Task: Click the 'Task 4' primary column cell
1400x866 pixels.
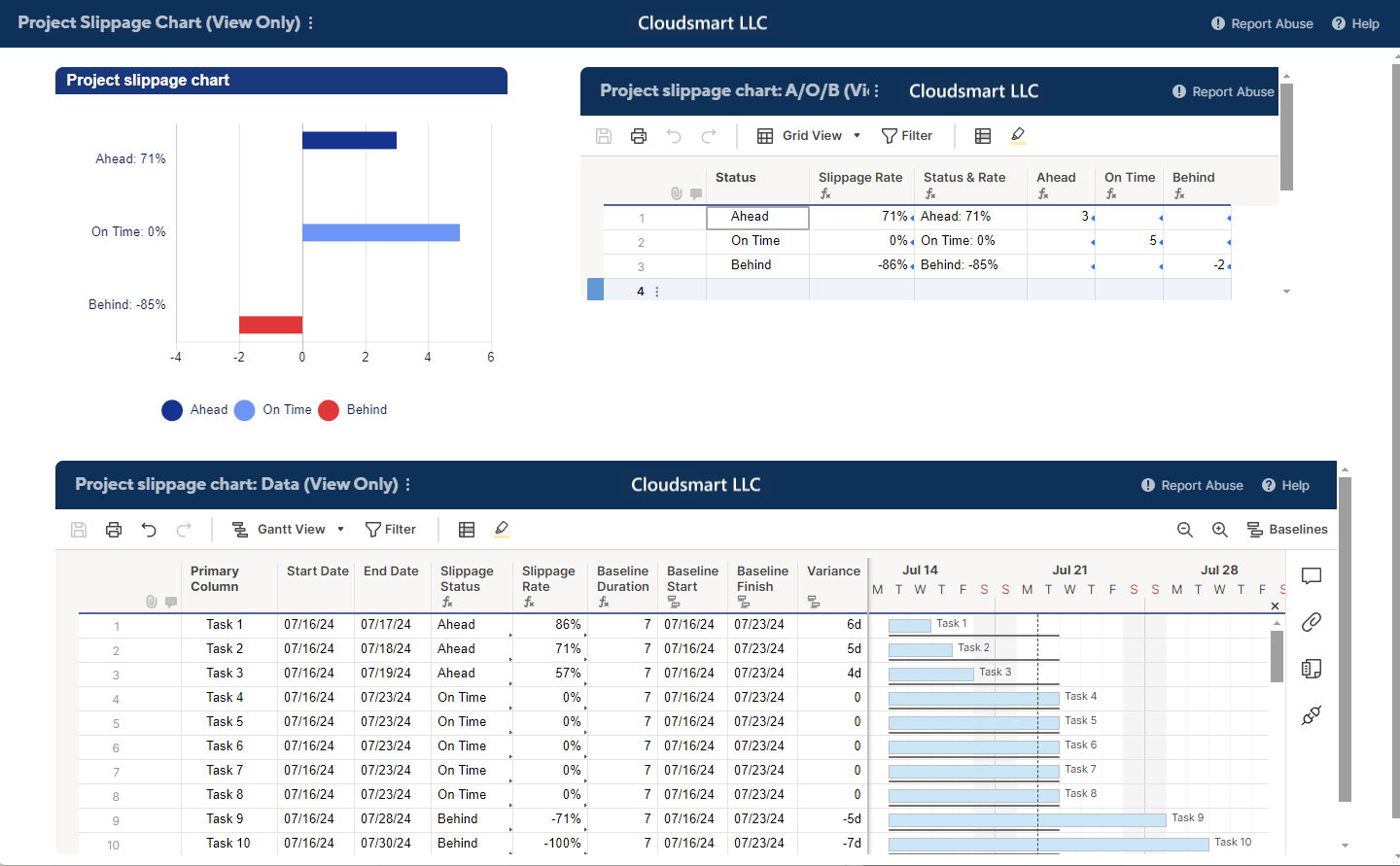Action: pyautogui.click(x=228, y=698)
